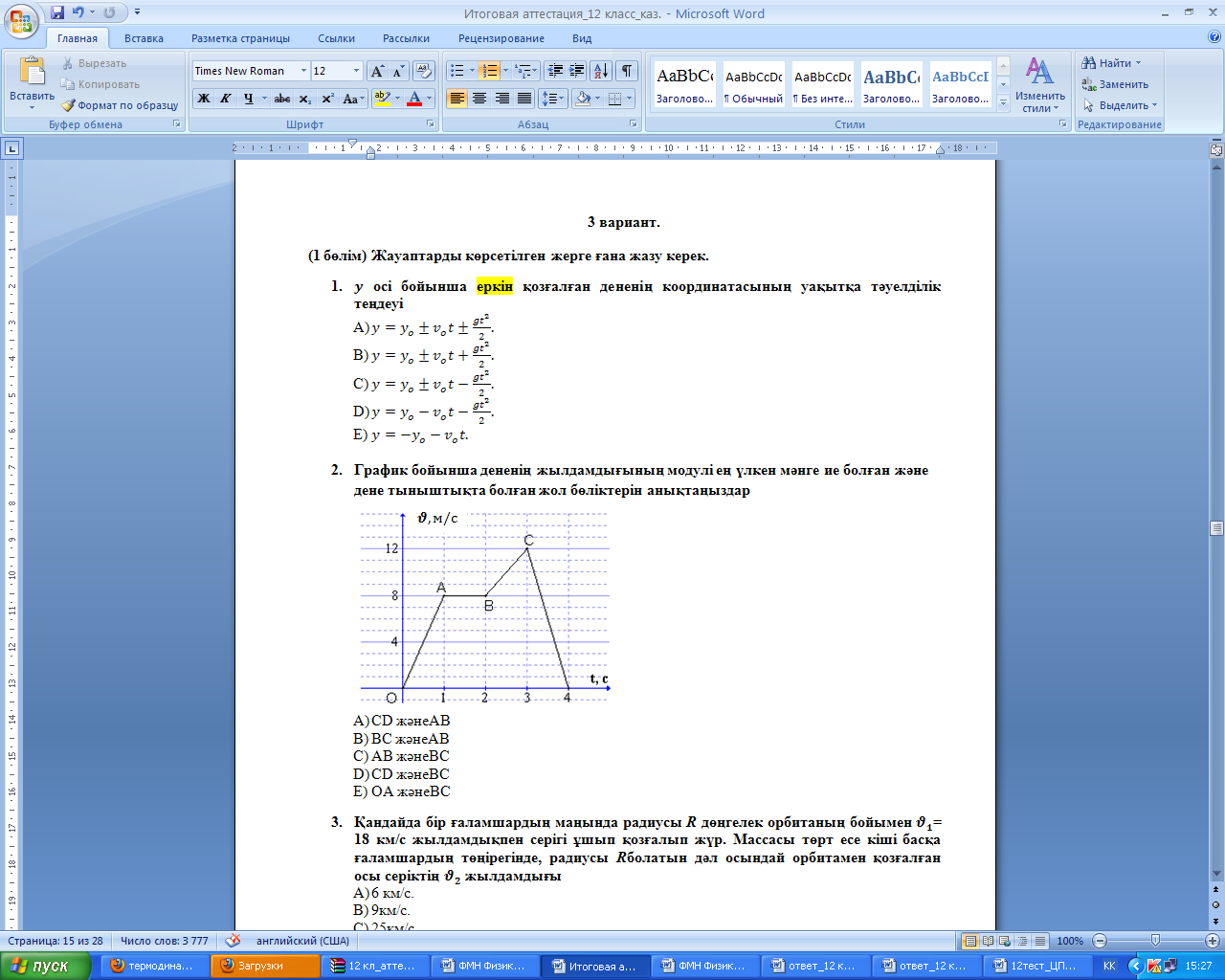The image size is (1225, 980).
Task: Toggle subscript formatting
Action: click(x=305, y=99)
